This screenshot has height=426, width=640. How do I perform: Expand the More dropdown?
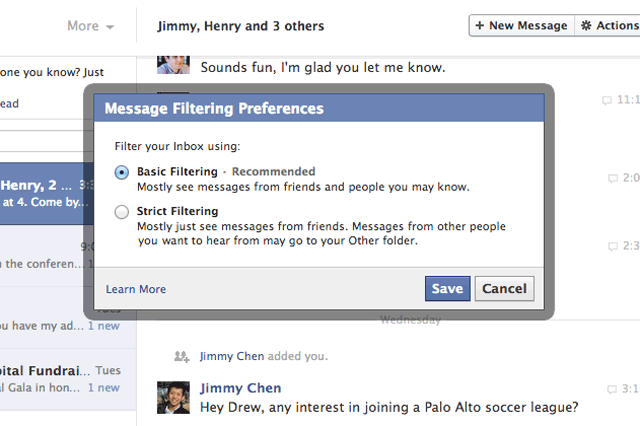point(90,26)
